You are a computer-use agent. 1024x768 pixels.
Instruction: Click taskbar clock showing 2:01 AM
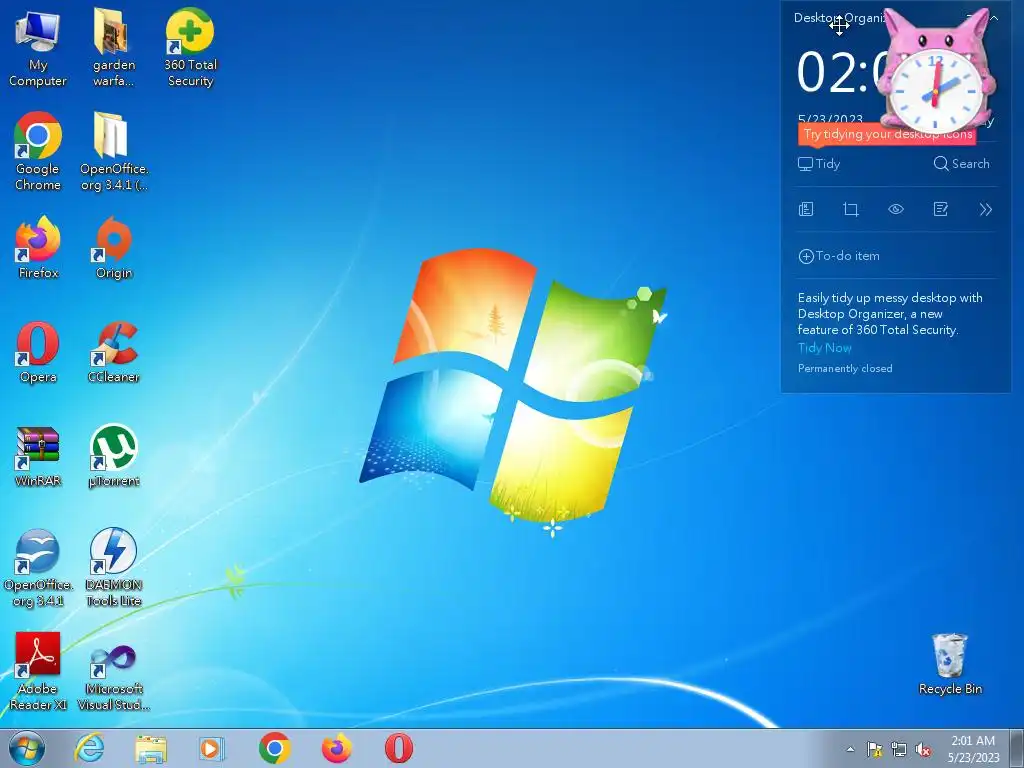pos(973,749)
